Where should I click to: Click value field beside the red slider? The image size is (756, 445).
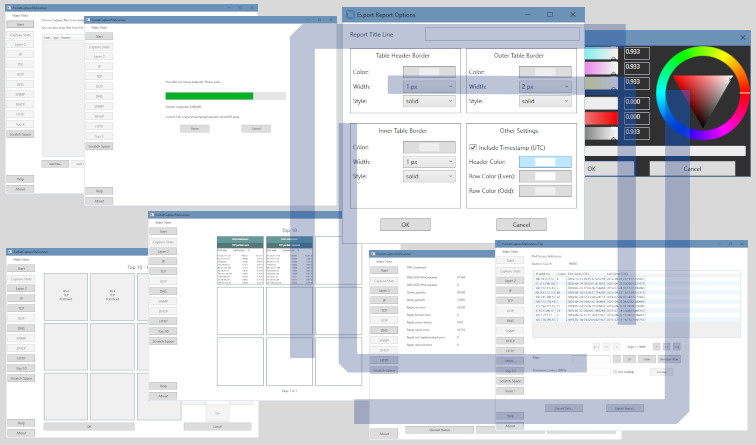click(636, 117)
